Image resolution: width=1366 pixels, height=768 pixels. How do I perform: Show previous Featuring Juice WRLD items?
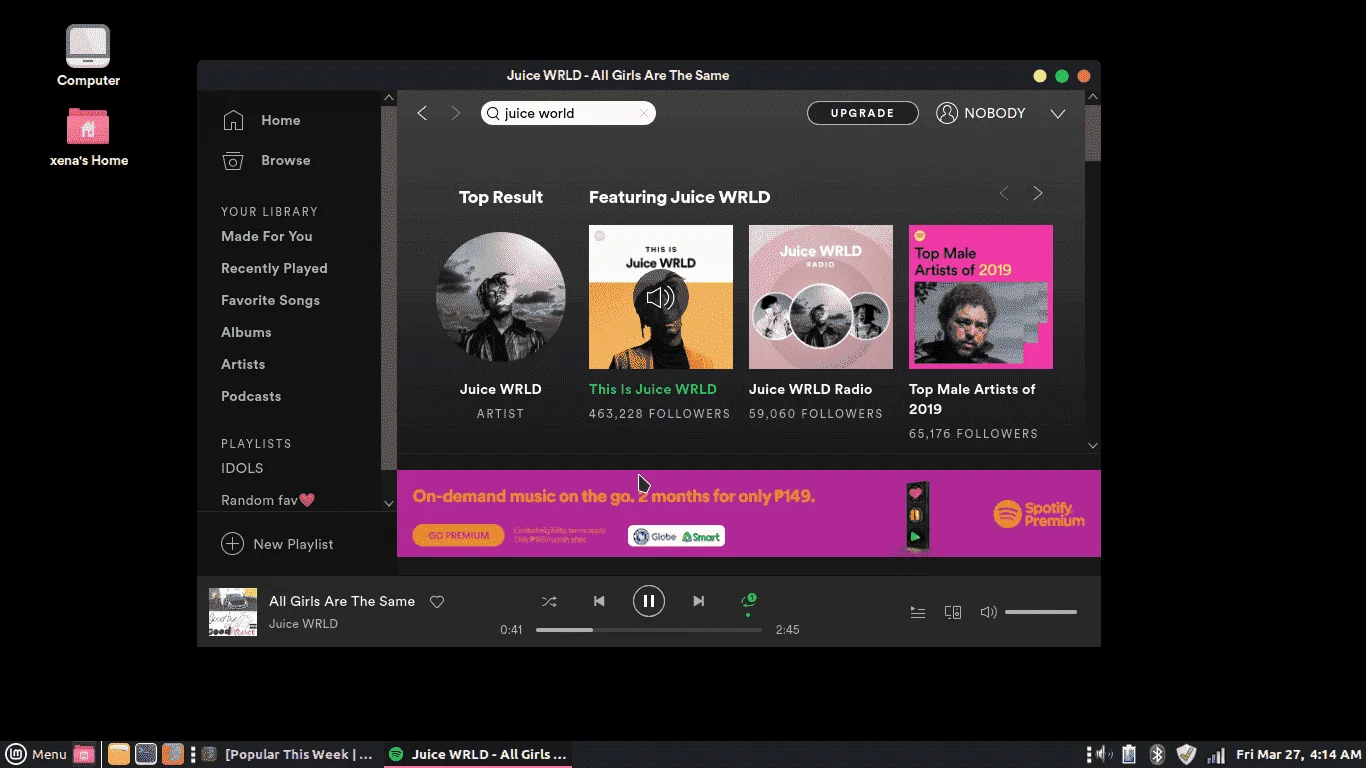(x=1004, y=193)
